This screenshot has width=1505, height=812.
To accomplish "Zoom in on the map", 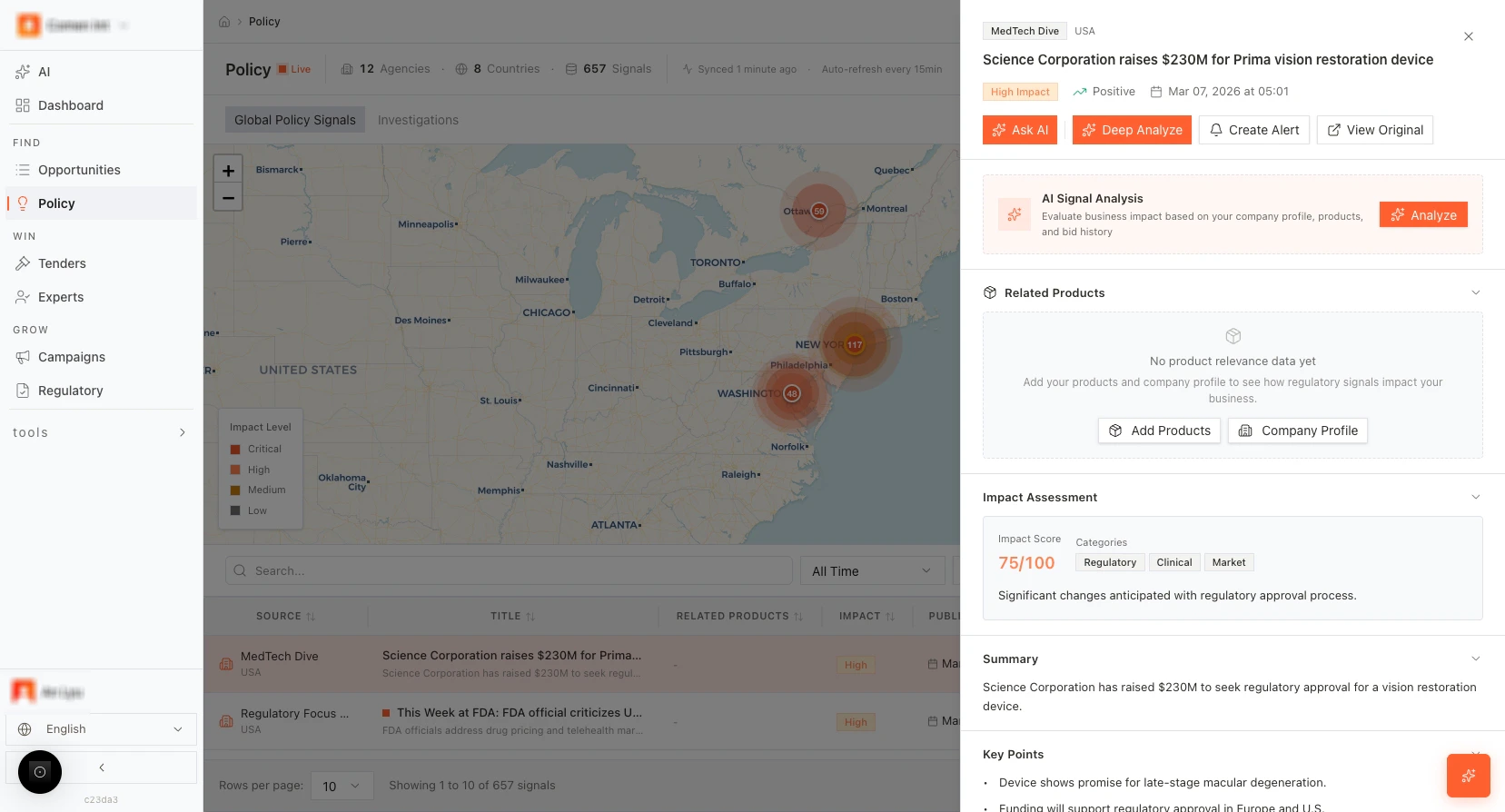I will (228, 170).
